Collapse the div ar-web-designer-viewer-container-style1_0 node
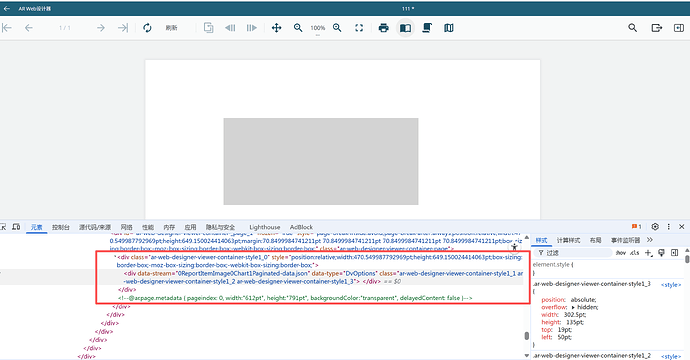The width and height of the screenshot is (690, 360). (115, 257)
